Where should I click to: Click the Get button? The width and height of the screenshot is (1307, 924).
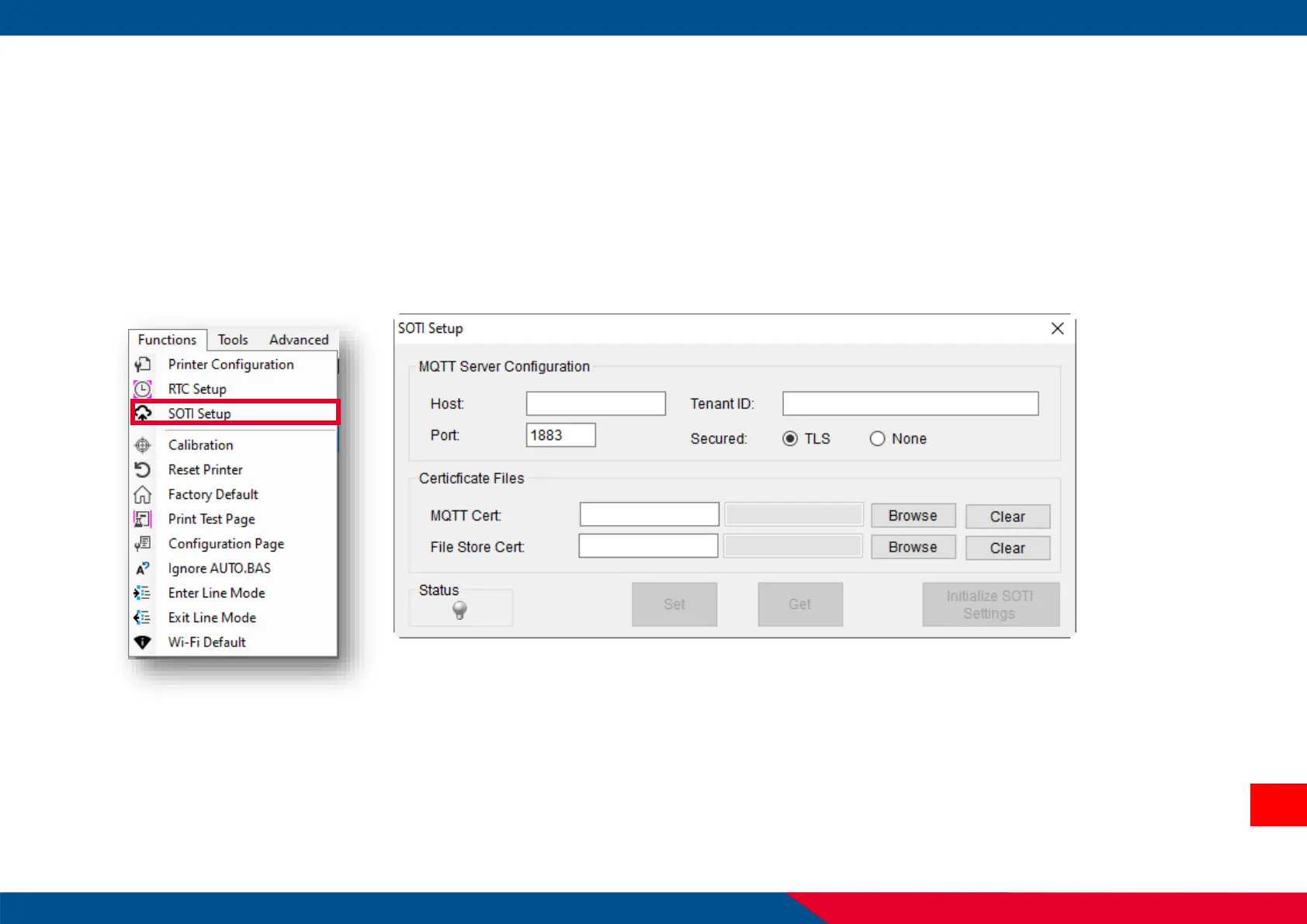(800, 604)
